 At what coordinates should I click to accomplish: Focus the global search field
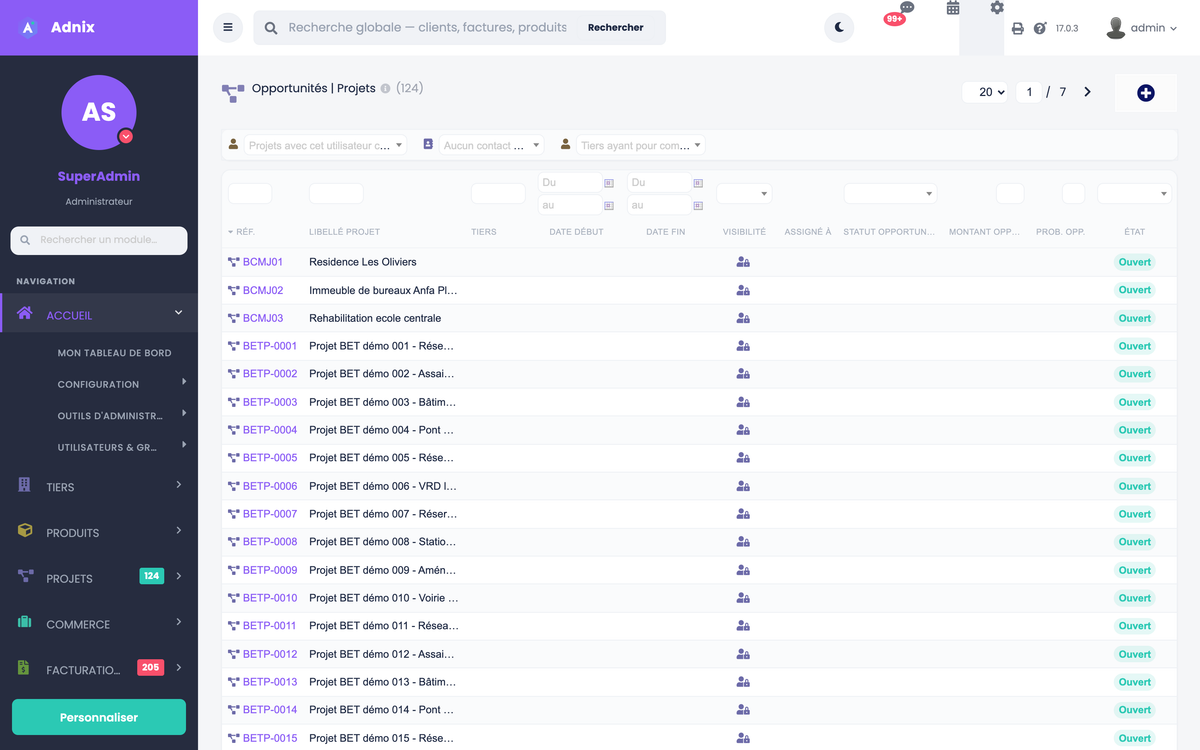click(428, 28)
